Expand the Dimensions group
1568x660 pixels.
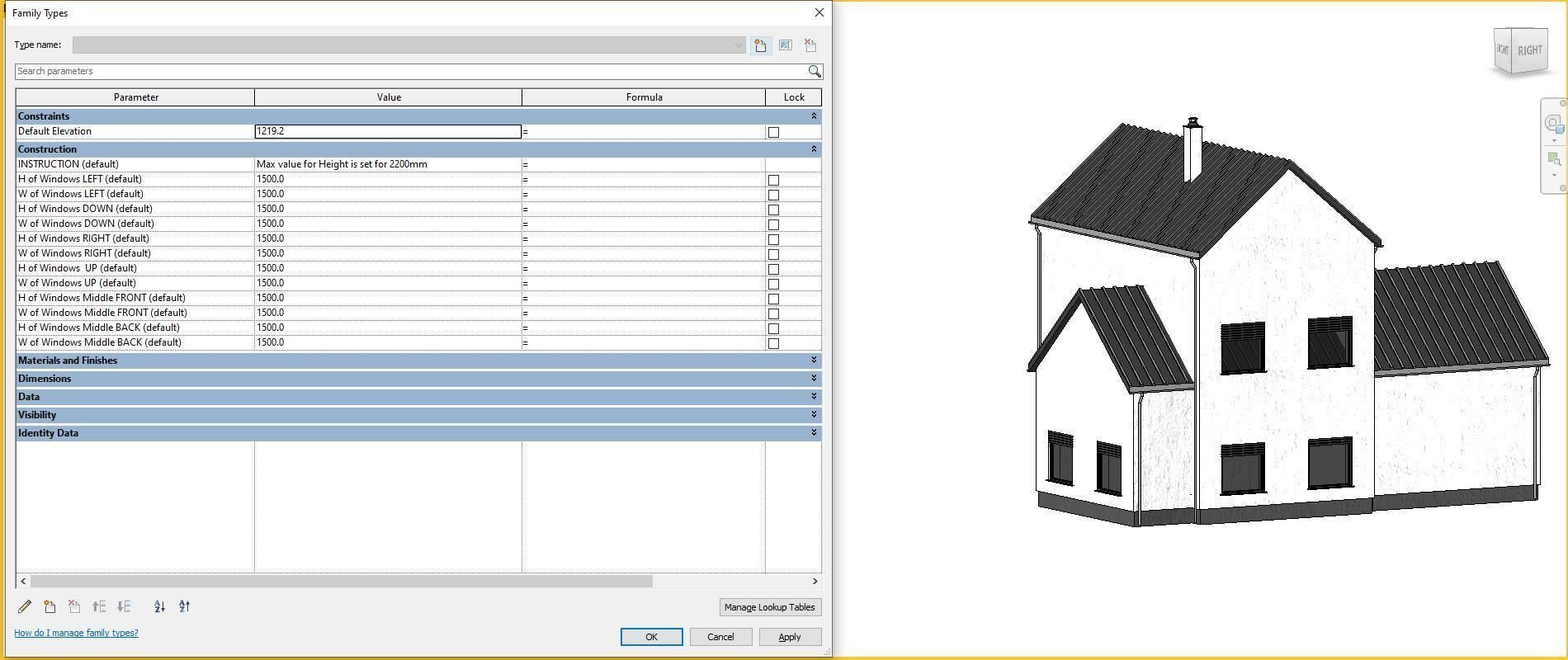pos(814,379)
